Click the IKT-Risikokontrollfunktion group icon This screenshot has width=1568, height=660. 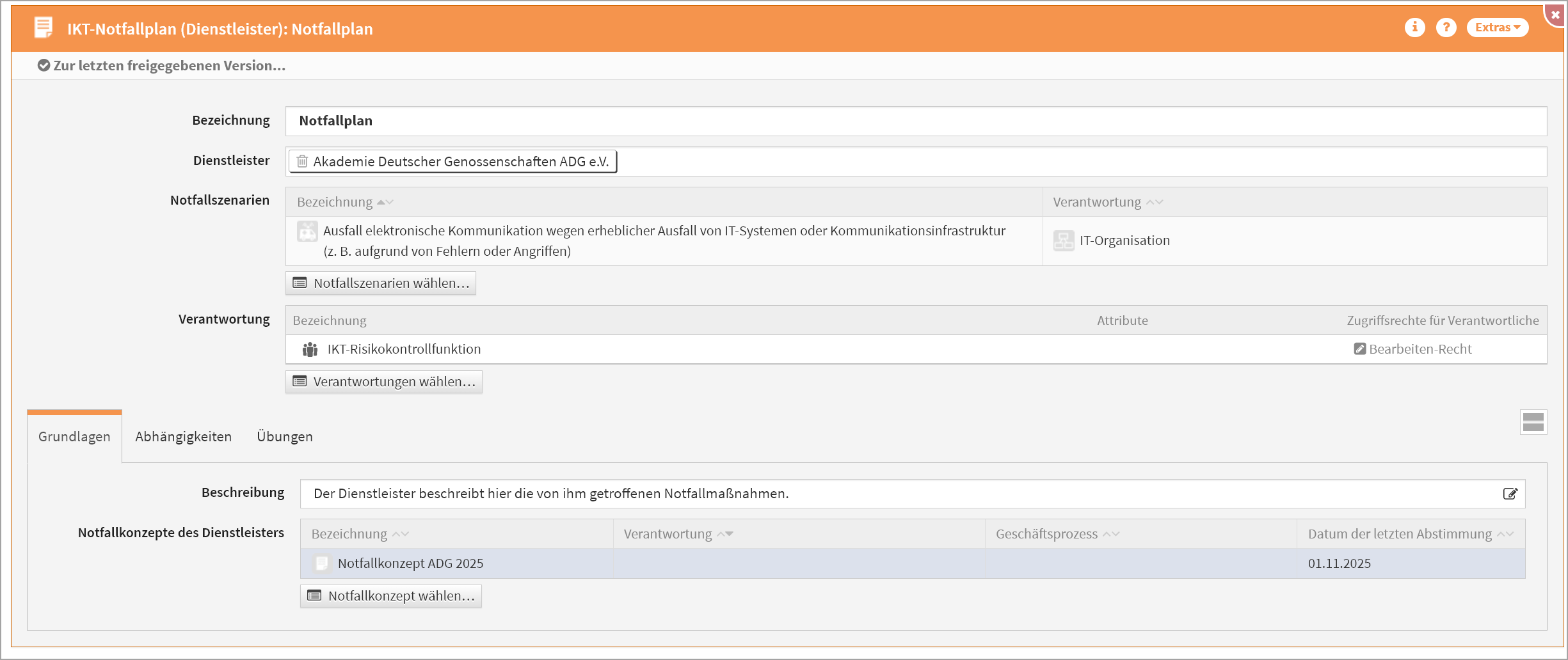click(310, 350)
